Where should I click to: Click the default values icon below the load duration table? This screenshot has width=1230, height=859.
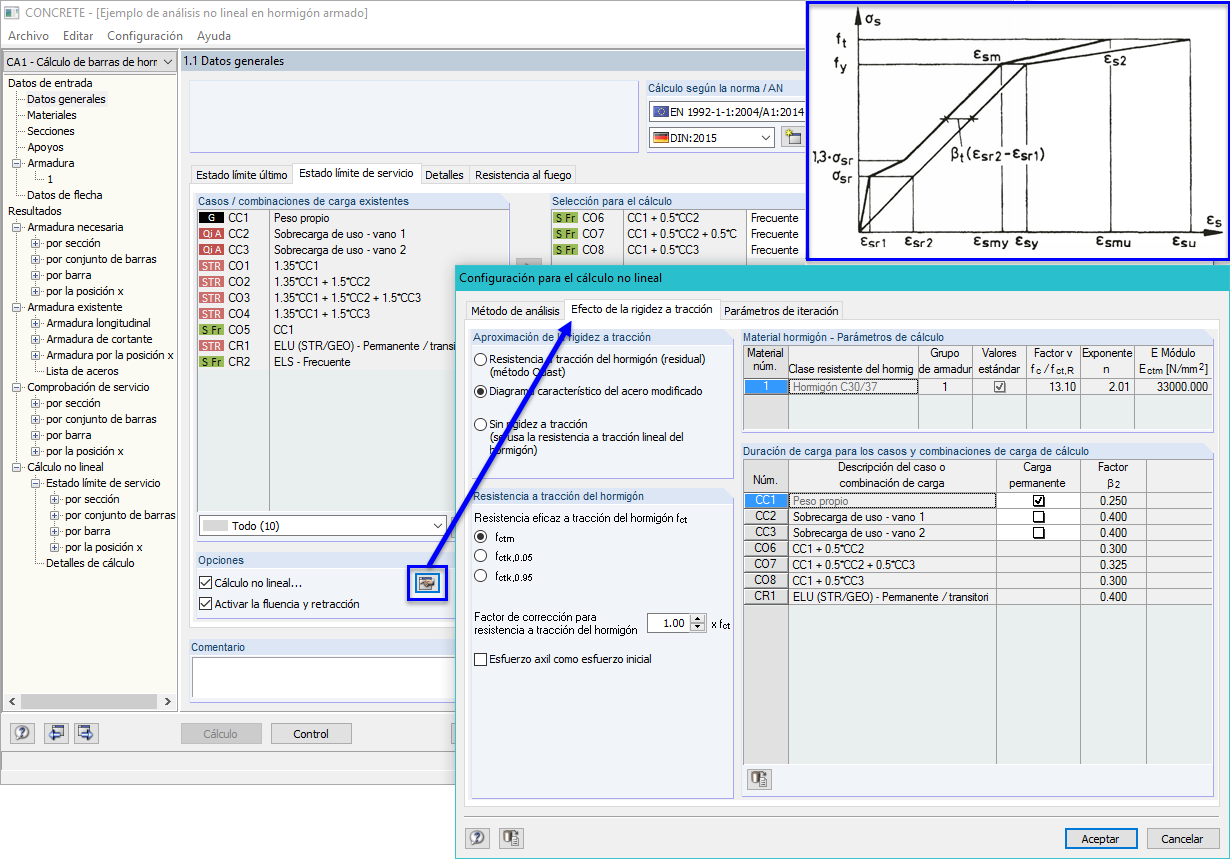click(759, 779)
